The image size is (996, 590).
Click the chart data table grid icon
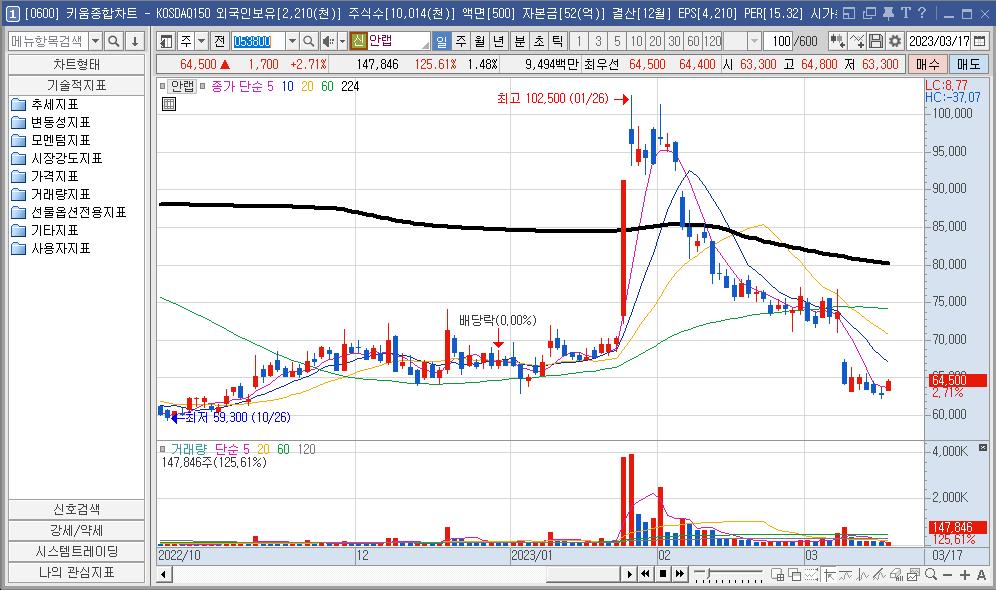pos(169,104)
